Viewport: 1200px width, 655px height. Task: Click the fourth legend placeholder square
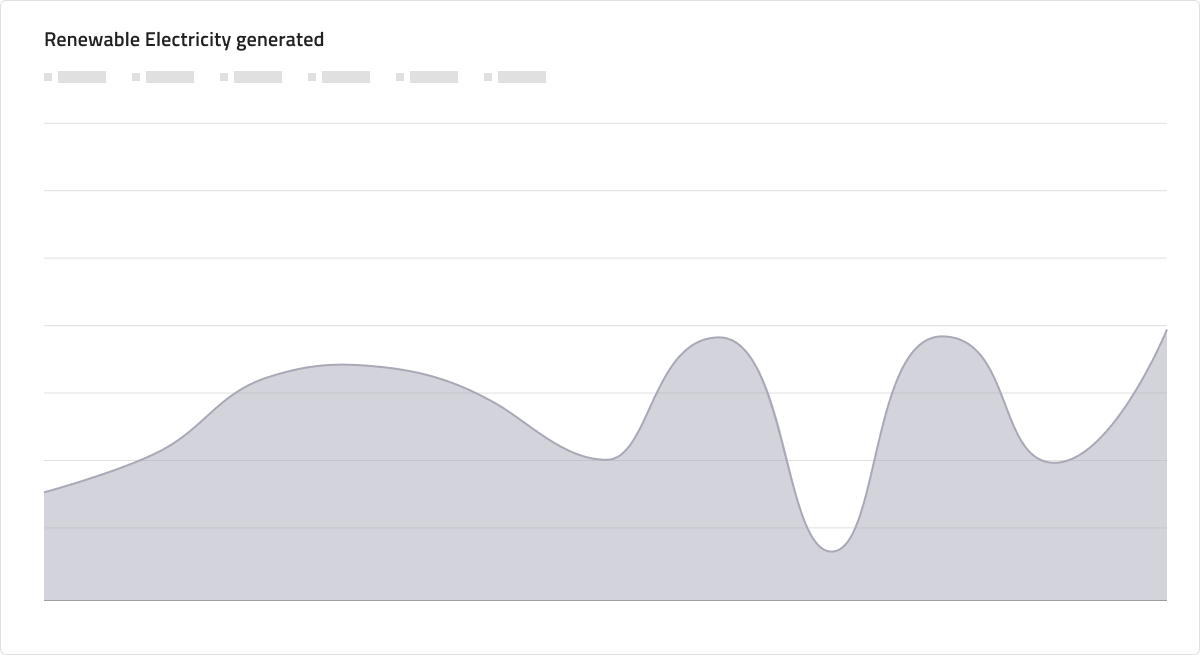[x=312, y=77]
